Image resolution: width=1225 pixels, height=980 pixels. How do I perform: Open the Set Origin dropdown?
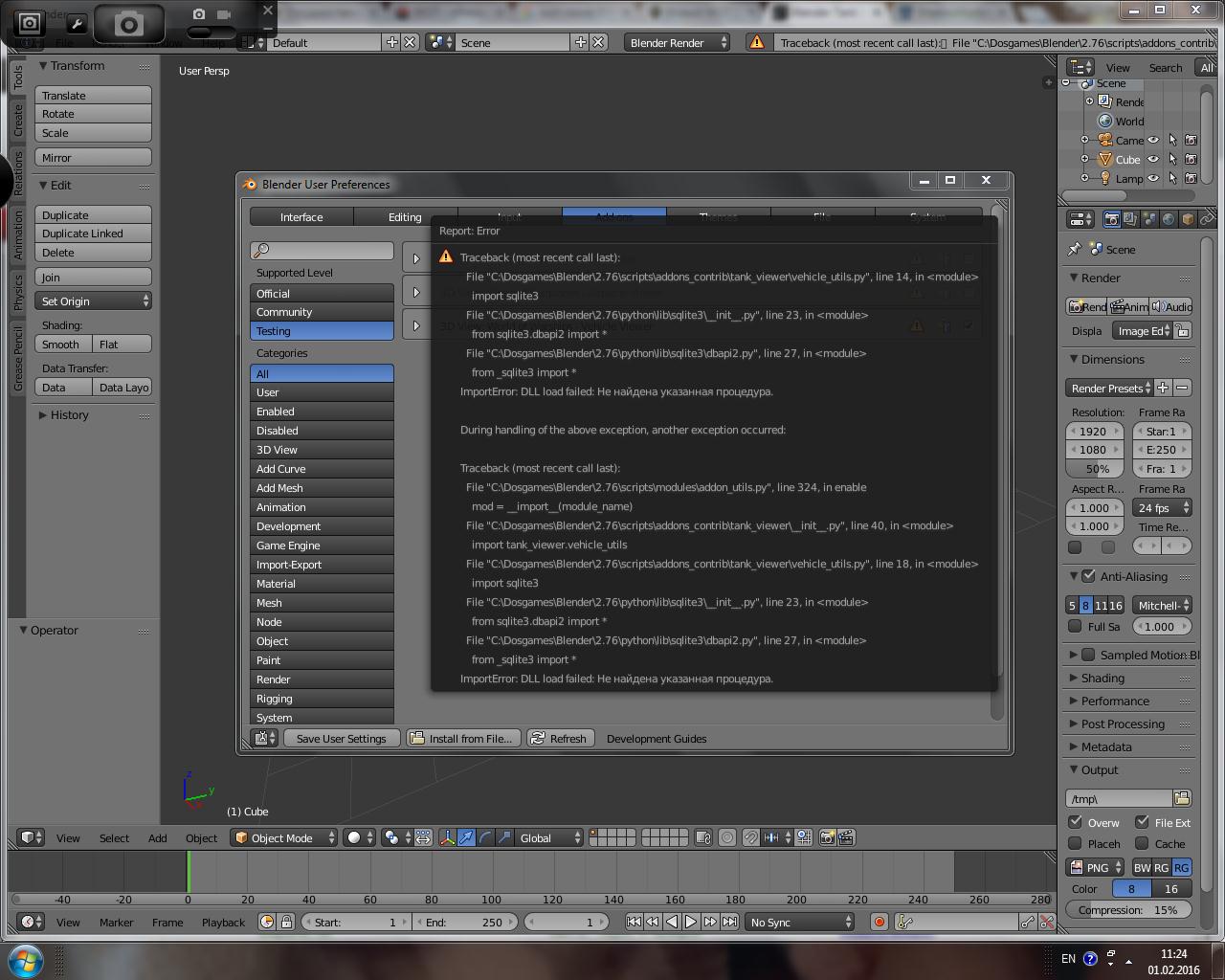[x=94, y=301]
